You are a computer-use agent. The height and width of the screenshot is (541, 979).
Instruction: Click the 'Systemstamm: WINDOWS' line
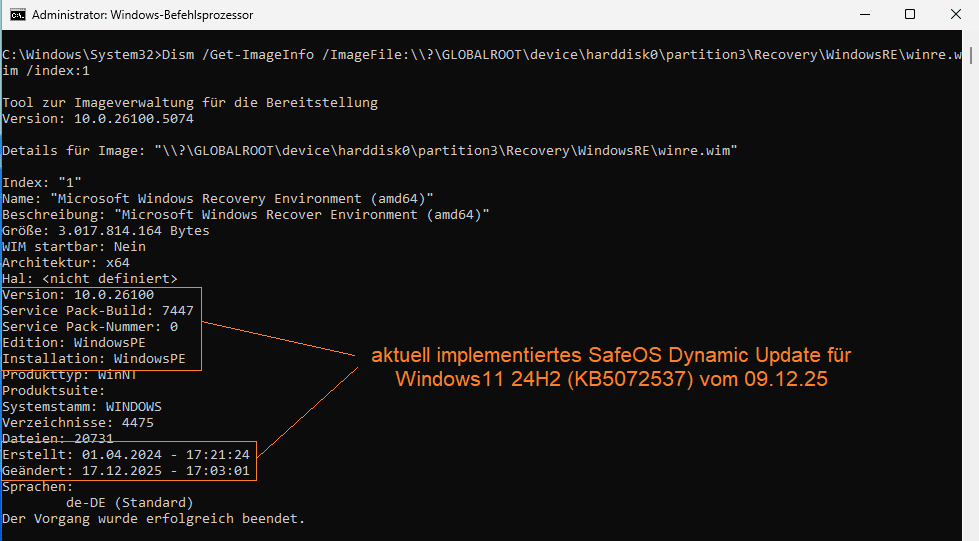(82, 407)
